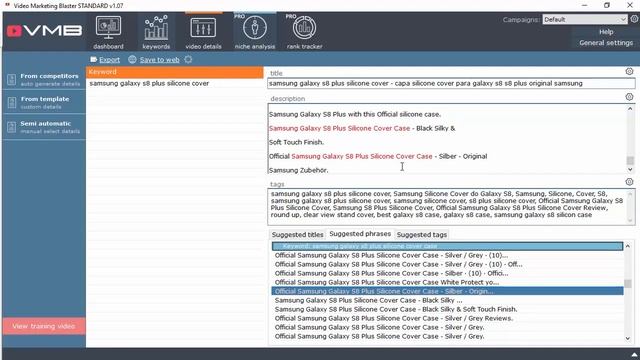Viewport: 640px width, 360px height.
Task: Click the Save to web link
Action: tap(160, 60)
